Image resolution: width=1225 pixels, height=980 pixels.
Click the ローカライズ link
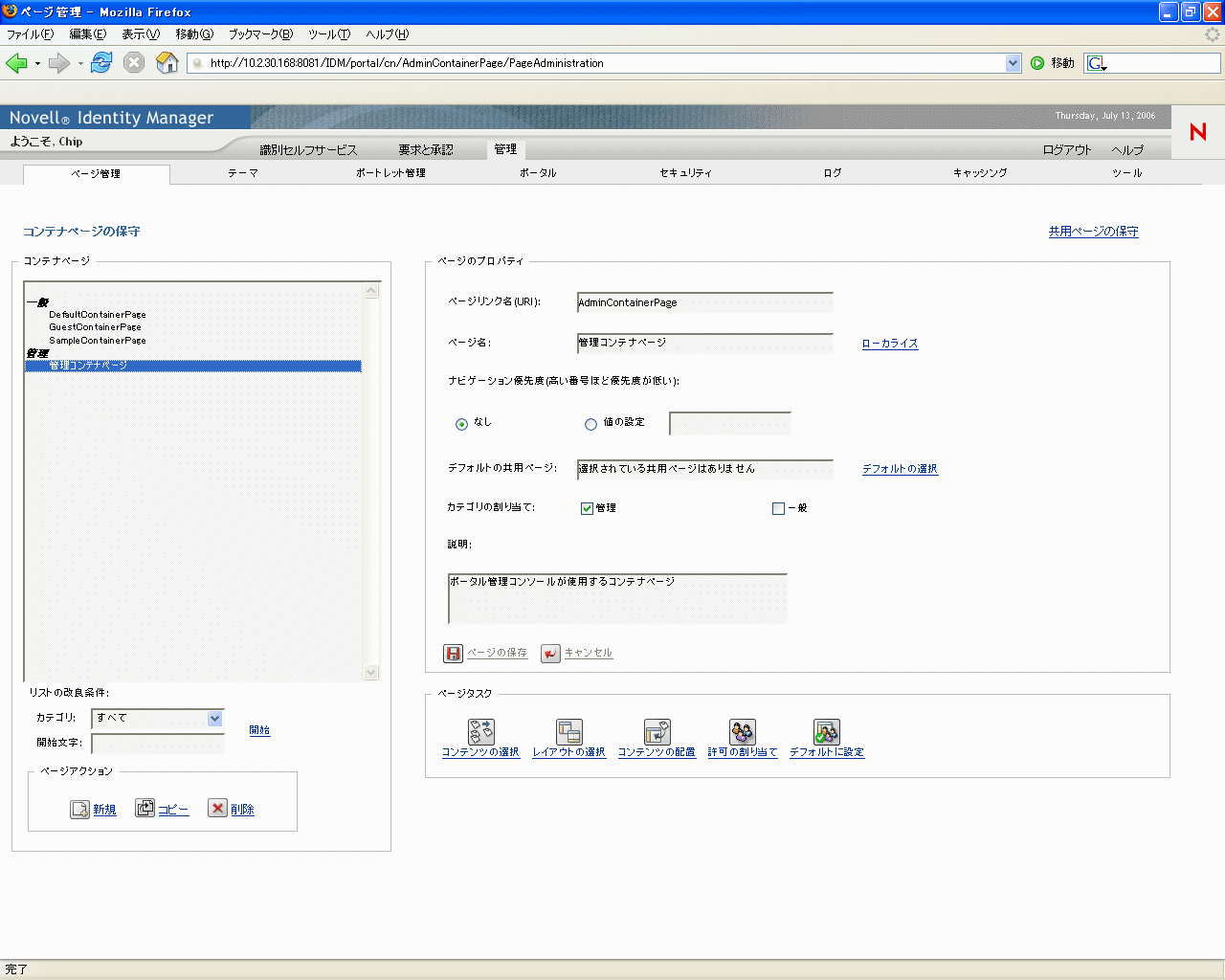point(890,344)
